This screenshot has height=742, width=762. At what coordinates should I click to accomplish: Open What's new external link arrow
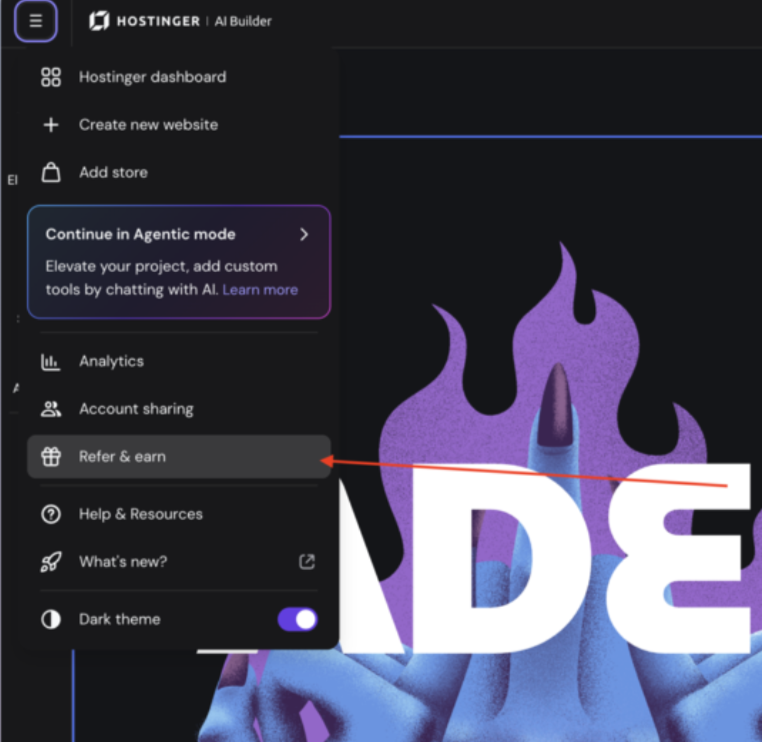click(307, 562)
